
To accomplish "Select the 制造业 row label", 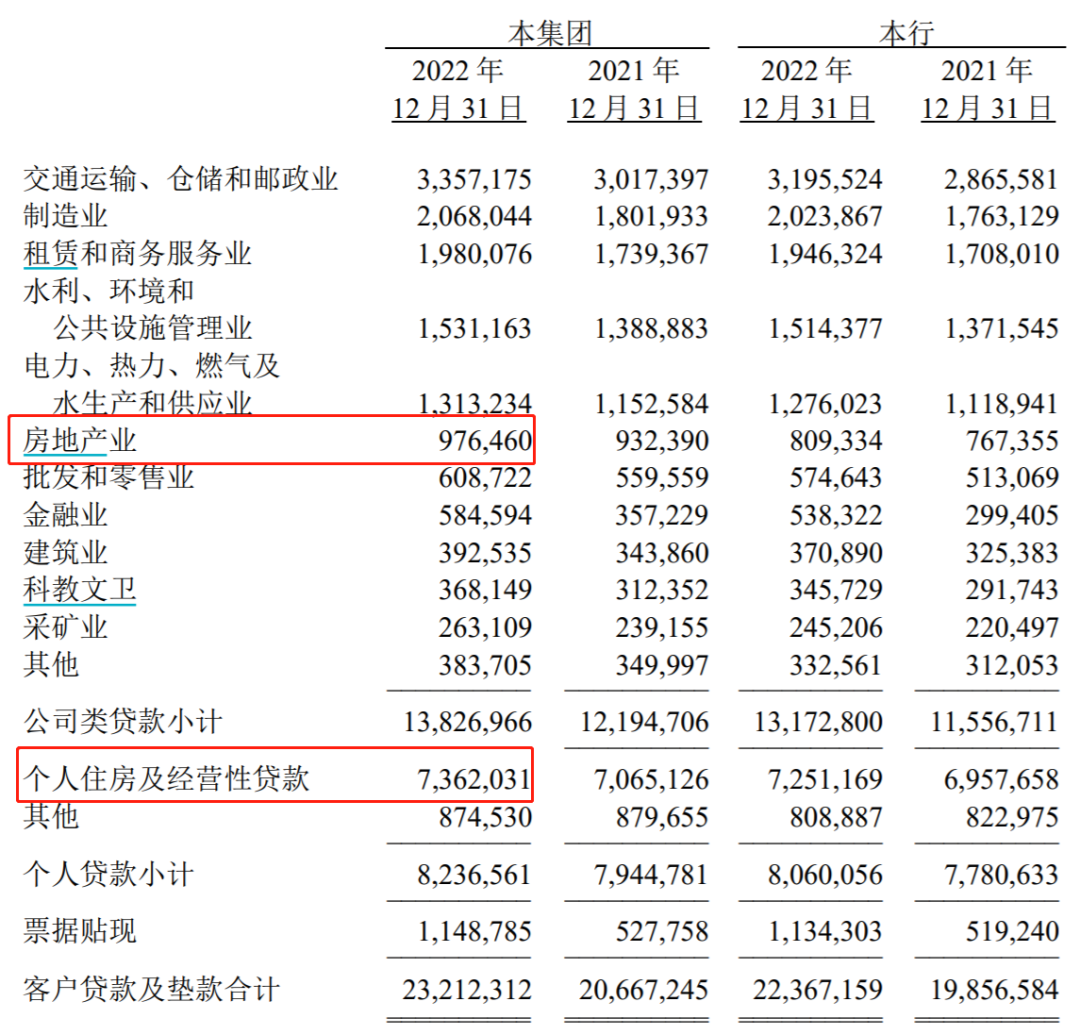I will click(x=65, y=216).
